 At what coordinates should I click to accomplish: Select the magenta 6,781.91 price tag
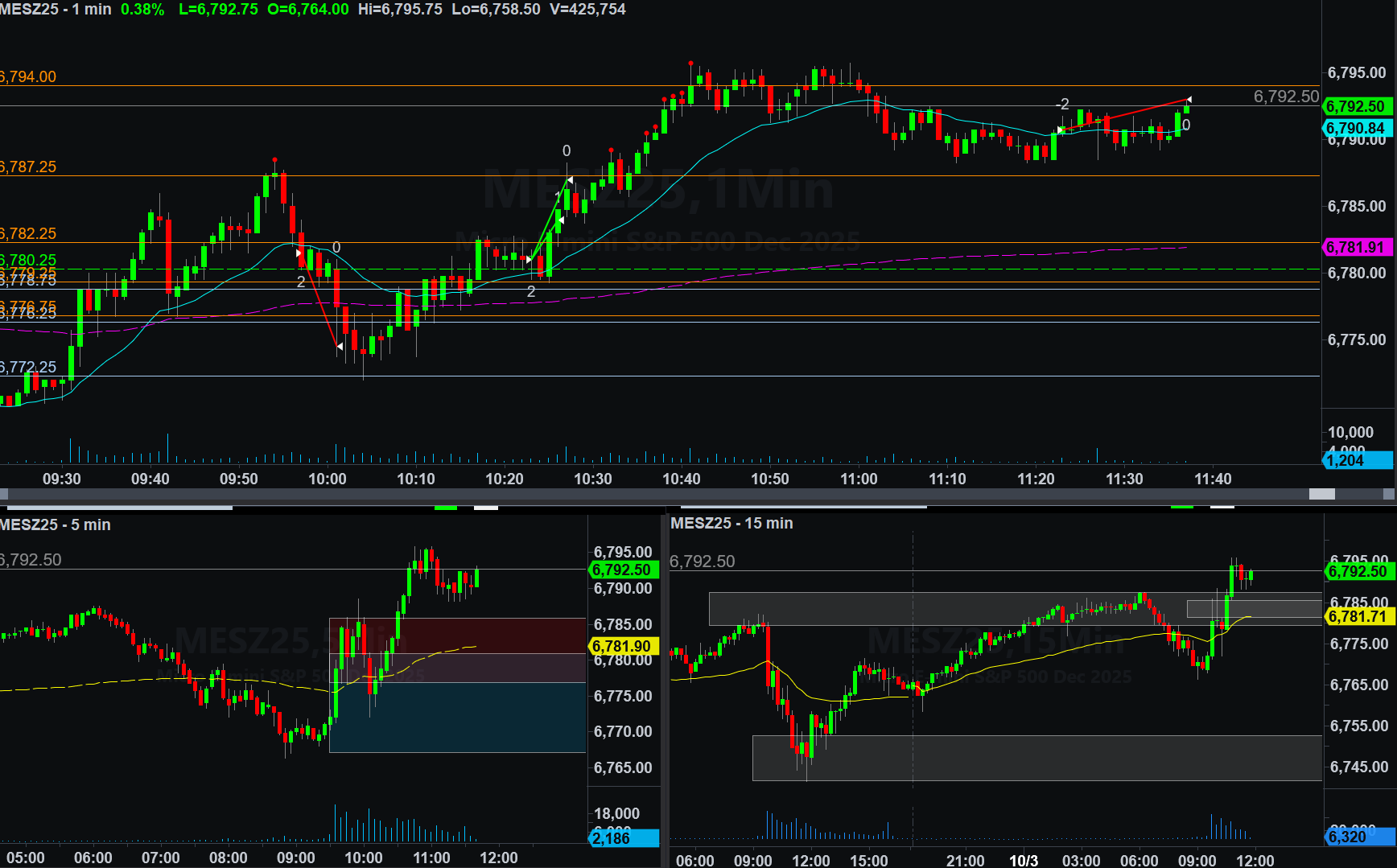1357,247
